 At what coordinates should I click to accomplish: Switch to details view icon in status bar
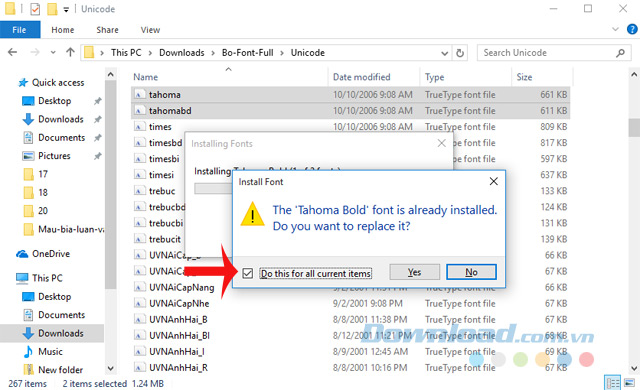pyautogui.click(x=612, y=383)
